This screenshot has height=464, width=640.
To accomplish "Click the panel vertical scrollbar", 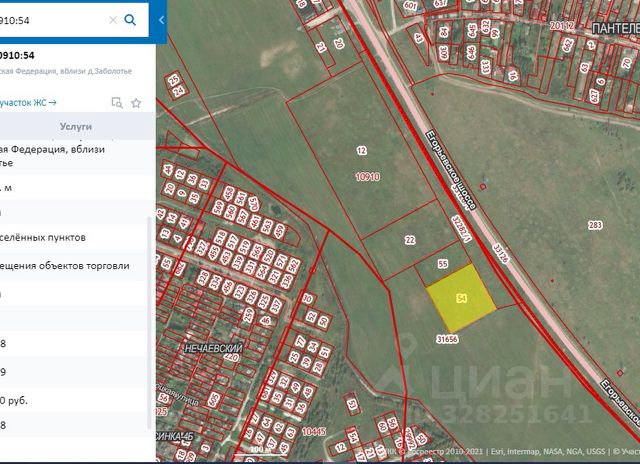I will pyautogui.click(x=149, y=322).
